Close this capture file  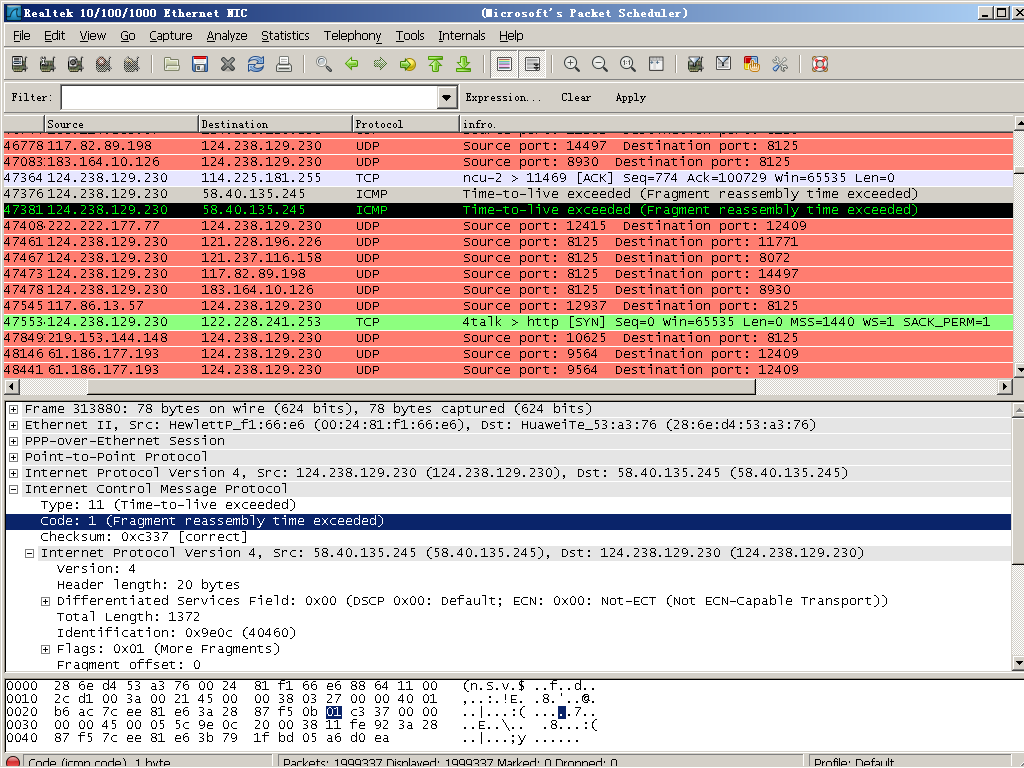(228, 64)
